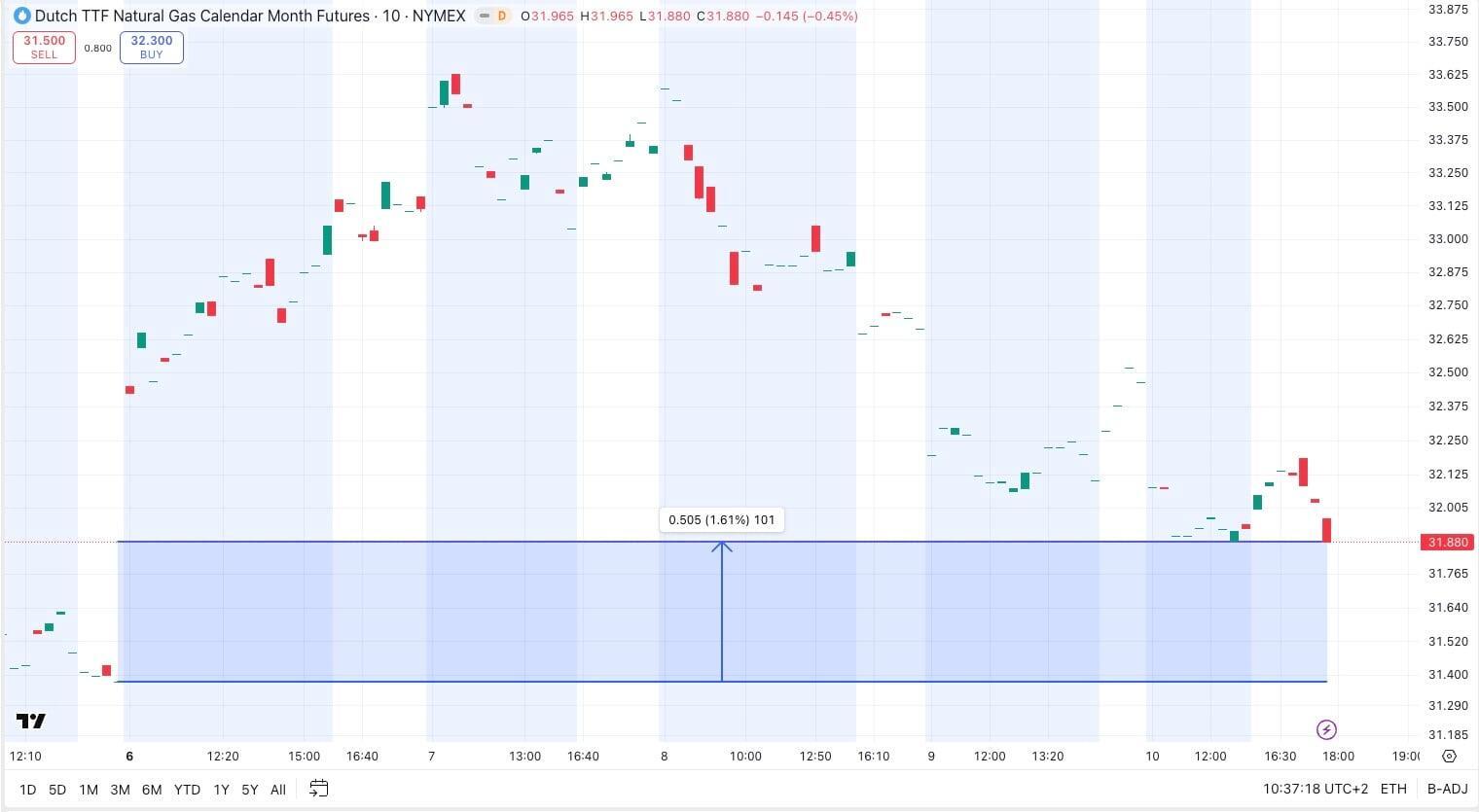The width and height of the screenshot is (1479, 812).
Task: Toggle the B-ADJ back-adjustment option
Action: pos(1447,789)
